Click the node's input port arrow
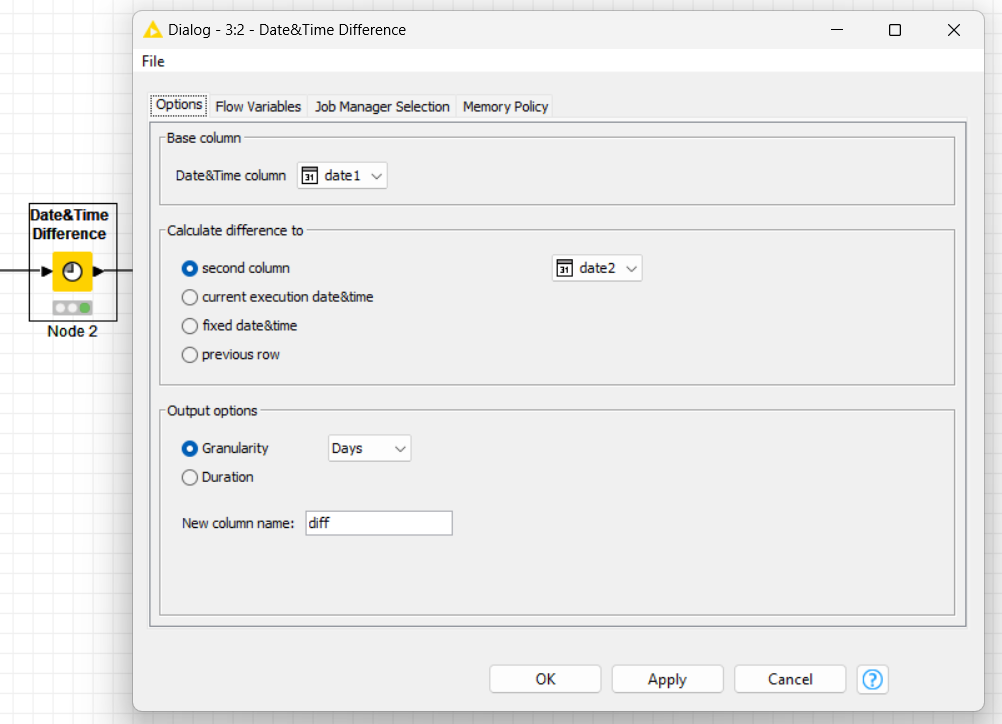The width and height of the screenshot is (1002, 724). pos(46,272)
